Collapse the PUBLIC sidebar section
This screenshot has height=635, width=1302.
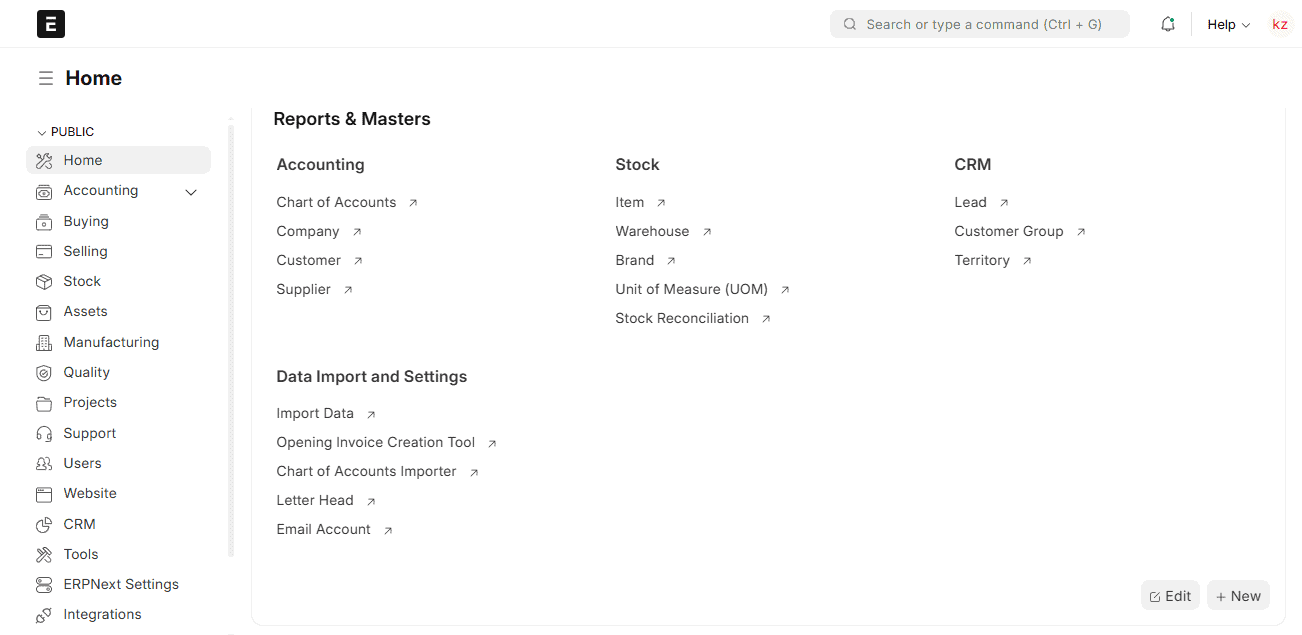click(x=65, y=132)
